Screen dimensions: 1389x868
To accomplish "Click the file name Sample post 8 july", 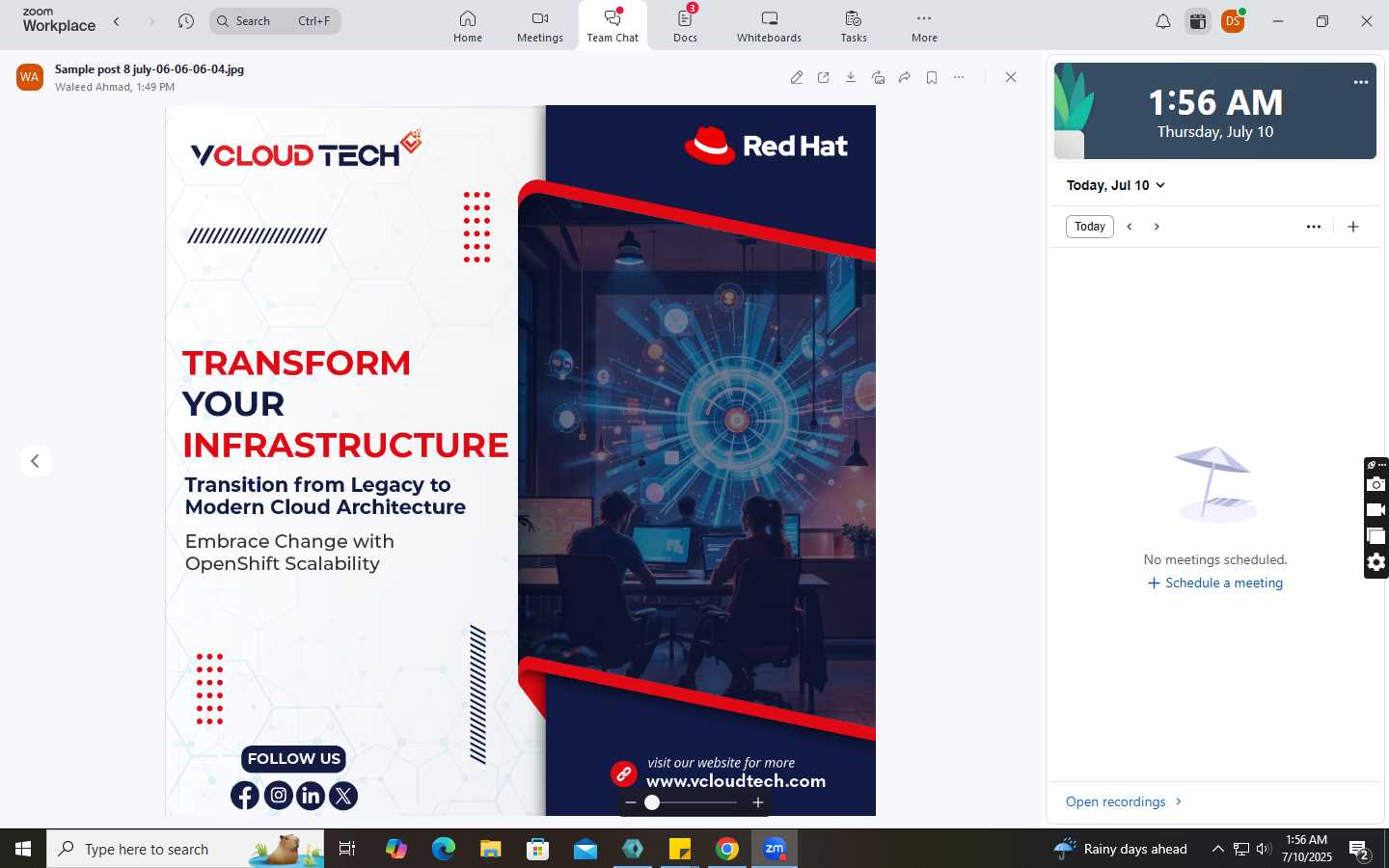I will 150,69.
